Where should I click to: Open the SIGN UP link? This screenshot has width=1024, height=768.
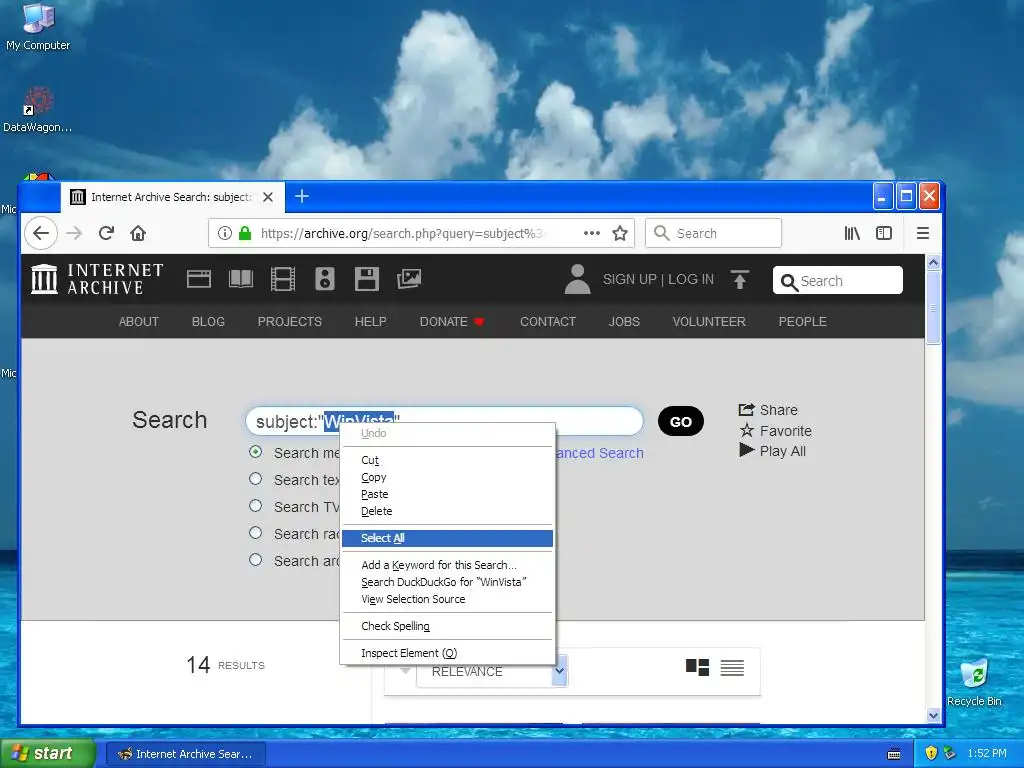click(x=630, y=280)
